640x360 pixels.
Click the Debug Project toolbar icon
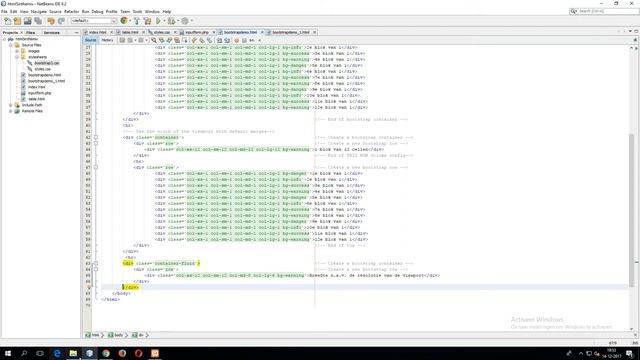(171, 21)
